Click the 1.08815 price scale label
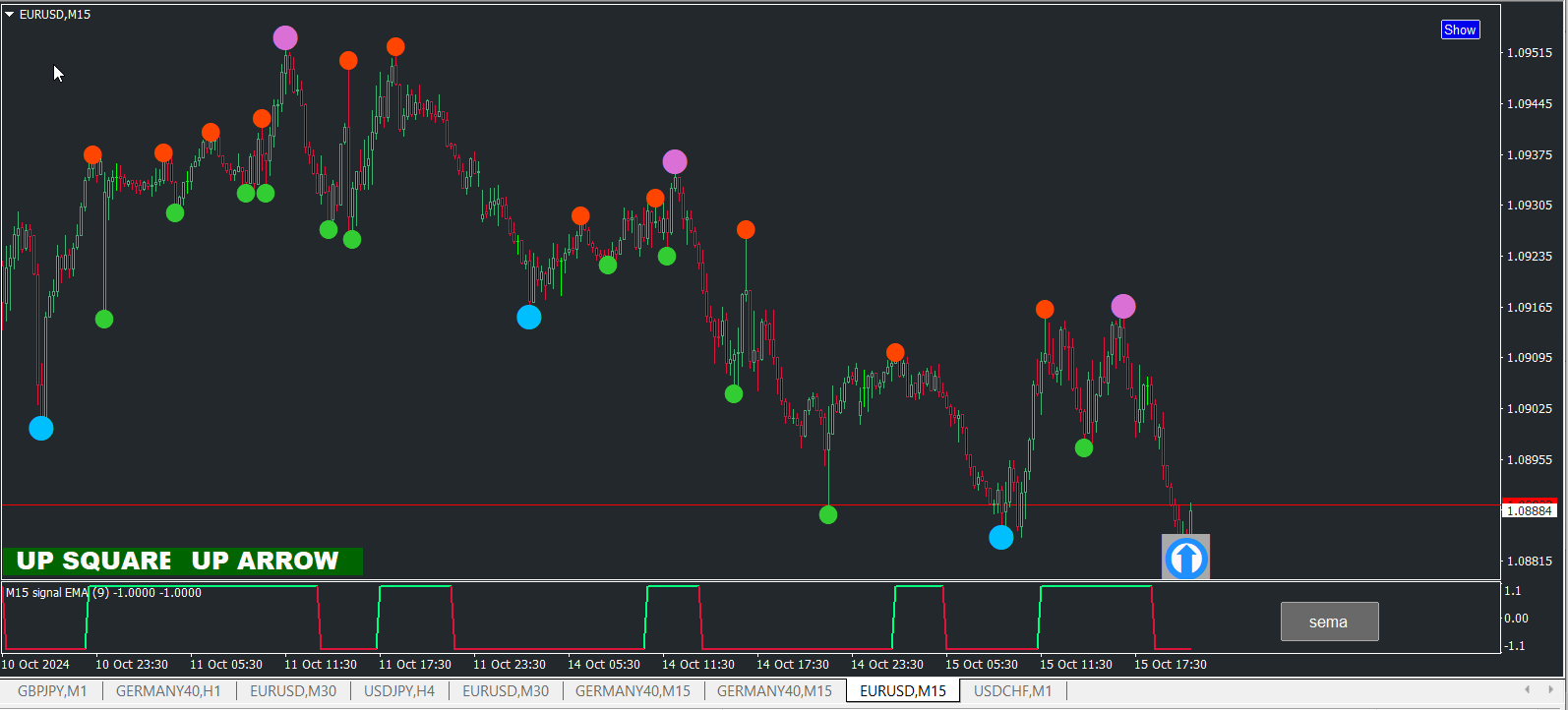 pyautogui.click(x=1530, y=562)
